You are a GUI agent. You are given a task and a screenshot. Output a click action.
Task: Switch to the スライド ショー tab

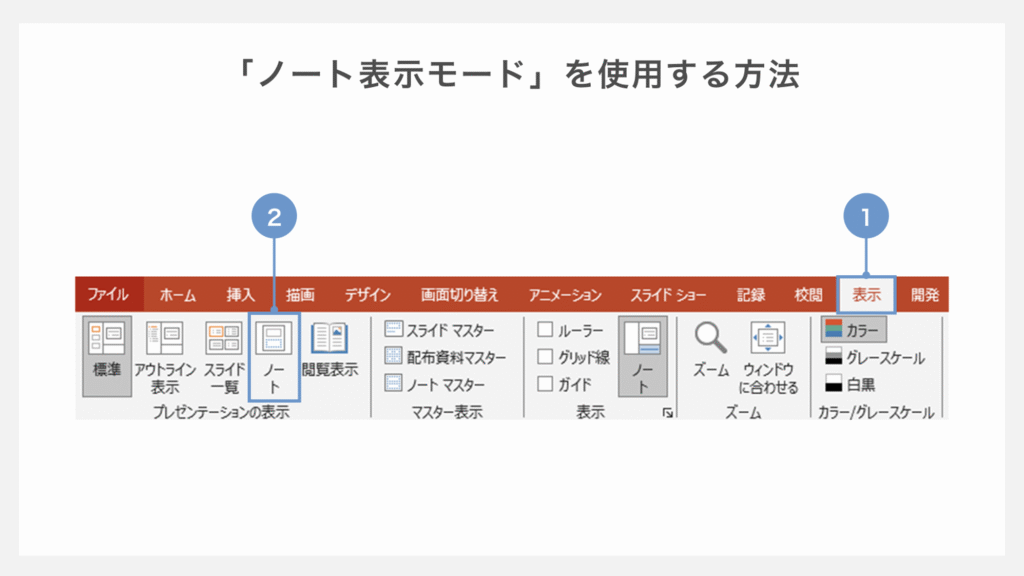(668, 295)
